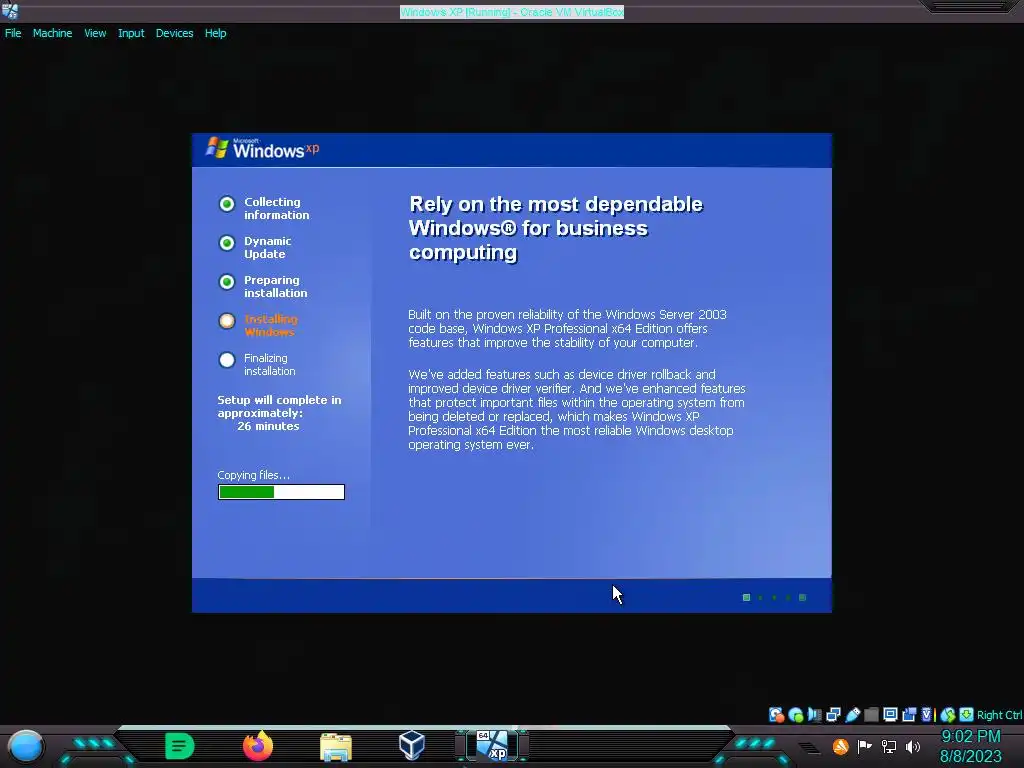Click the shared folders status icon

(x=871, y=715)
